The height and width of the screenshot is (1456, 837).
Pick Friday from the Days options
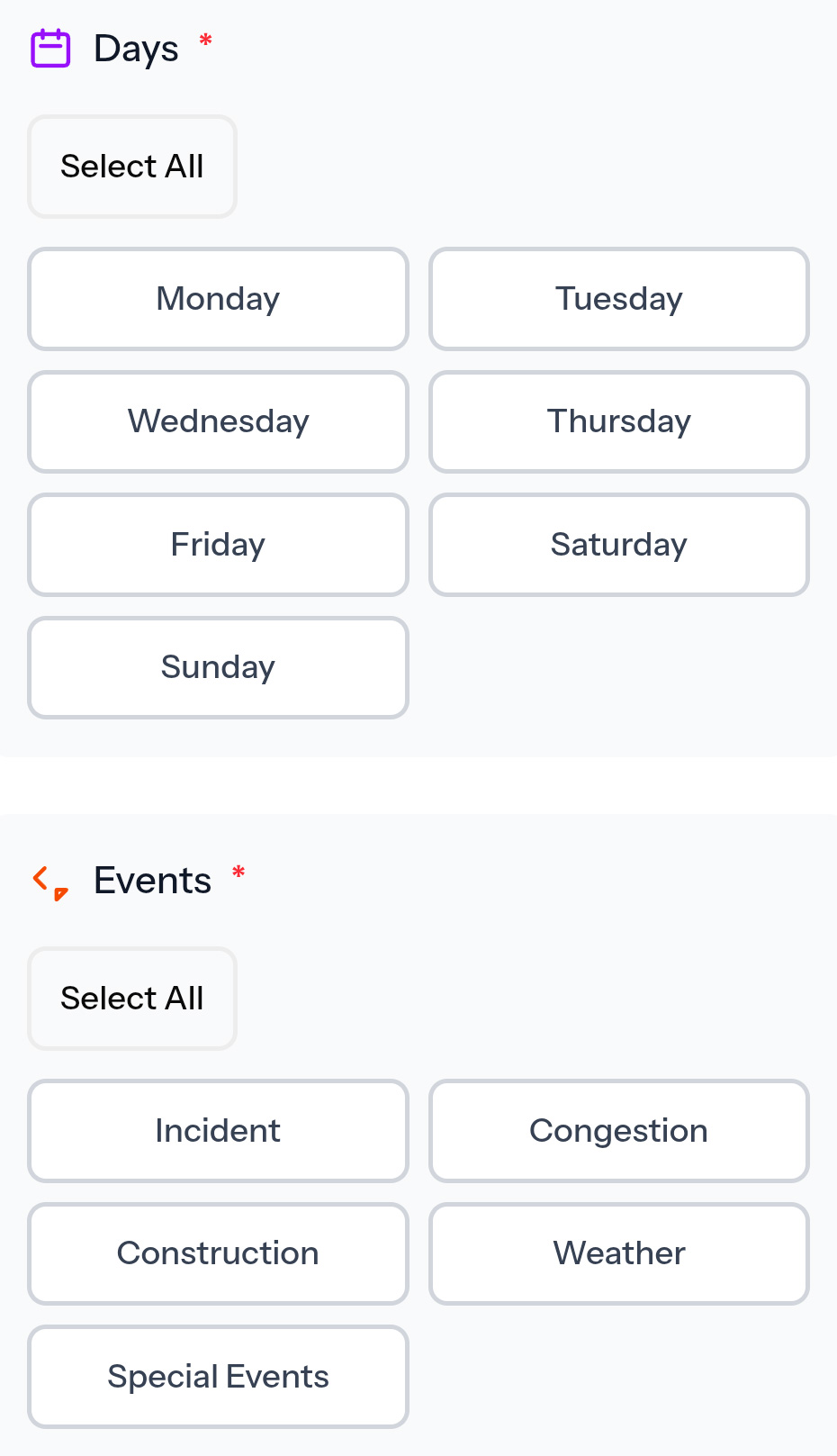point(218,545)
